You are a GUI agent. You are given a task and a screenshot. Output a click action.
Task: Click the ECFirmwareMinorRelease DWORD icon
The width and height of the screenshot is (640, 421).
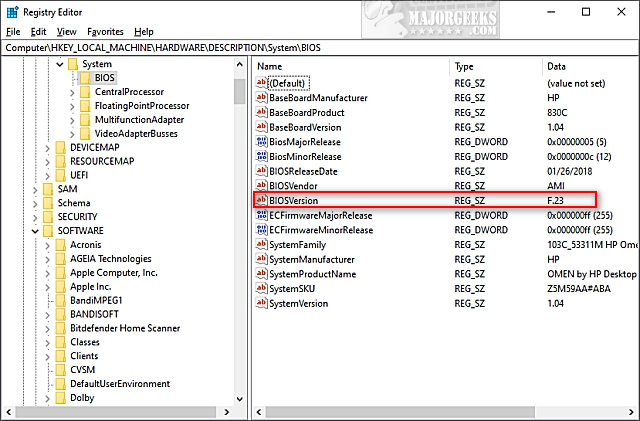point(261,230)
